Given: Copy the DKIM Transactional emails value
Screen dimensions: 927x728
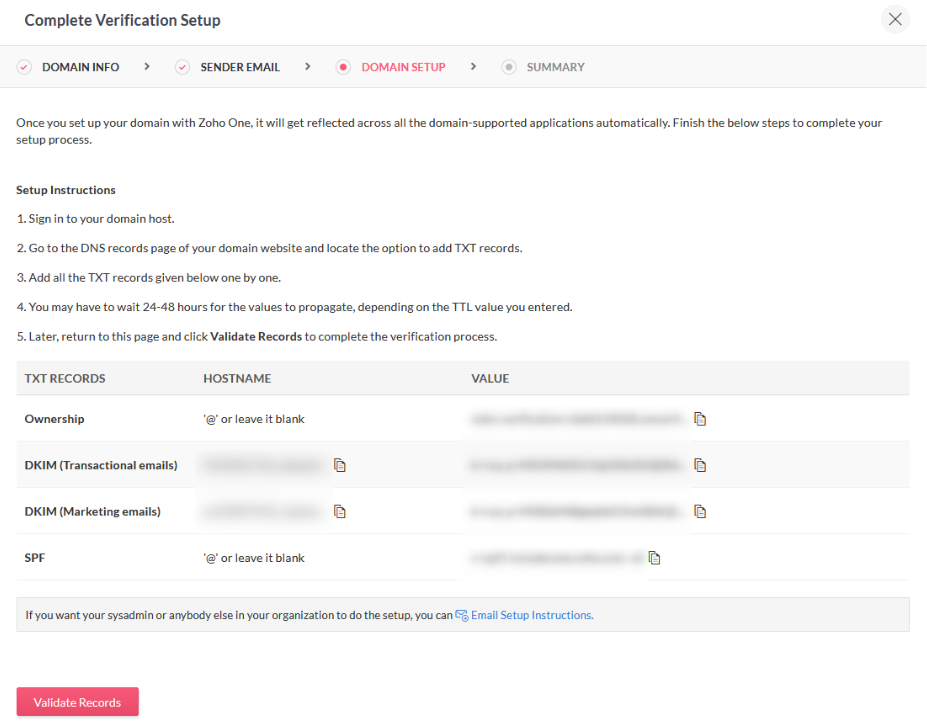Looking at the screenshot, I should pyautogui.click(x=700, y=465).
